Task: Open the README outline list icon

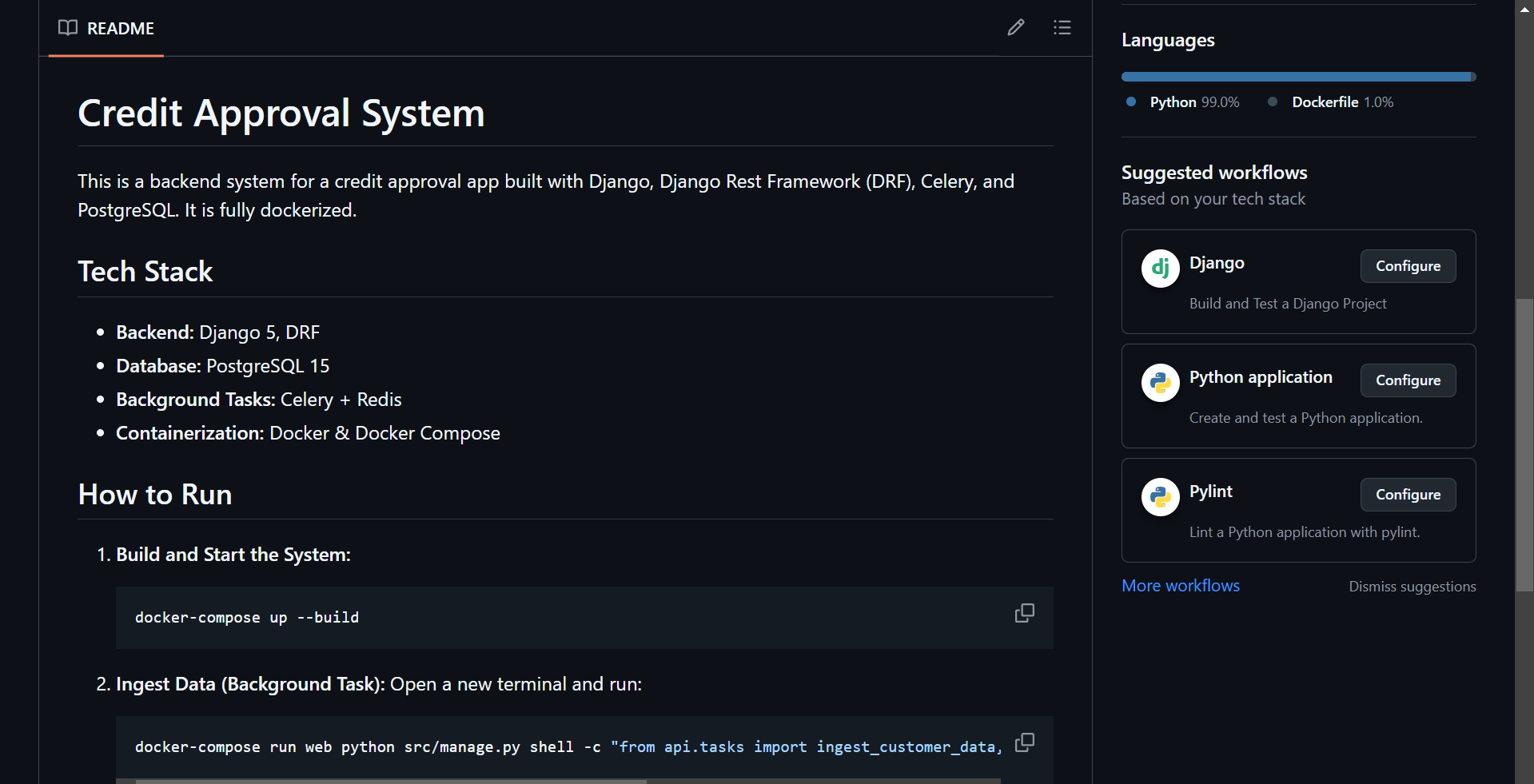Action: tap(1062, 28)
